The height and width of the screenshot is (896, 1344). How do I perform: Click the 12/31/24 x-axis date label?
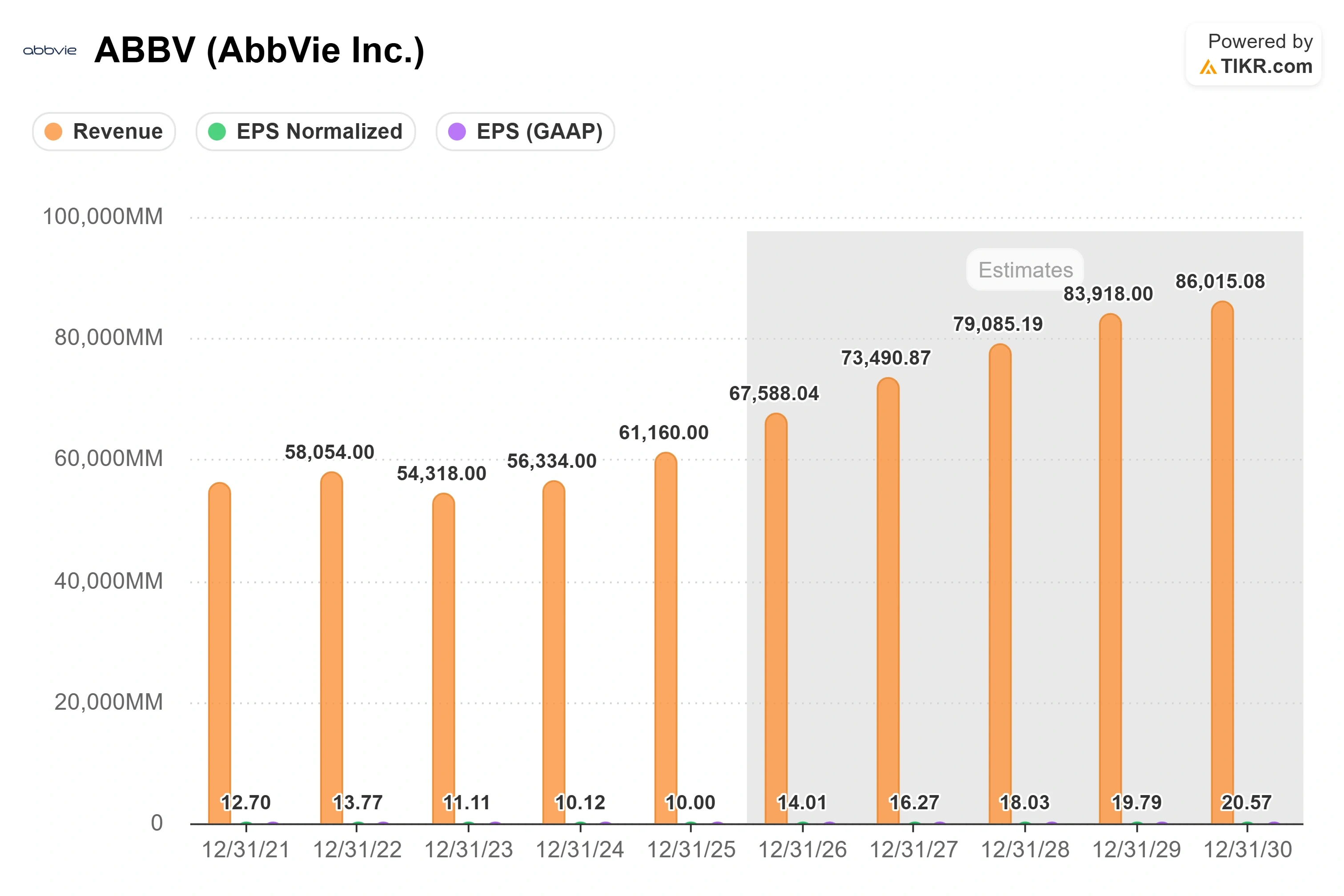pos(580,850)
